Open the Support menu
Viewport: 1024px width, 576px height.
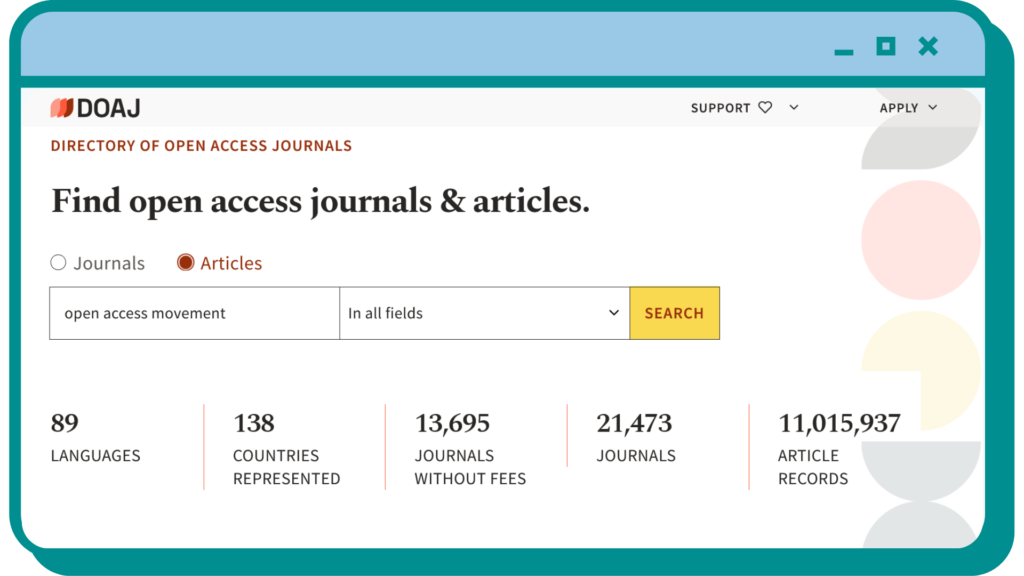tap(720, 108)
